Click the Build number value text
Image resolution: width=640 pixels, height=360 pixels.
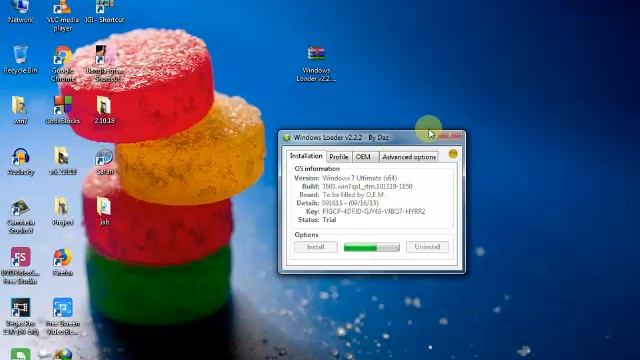pos(367,187)
